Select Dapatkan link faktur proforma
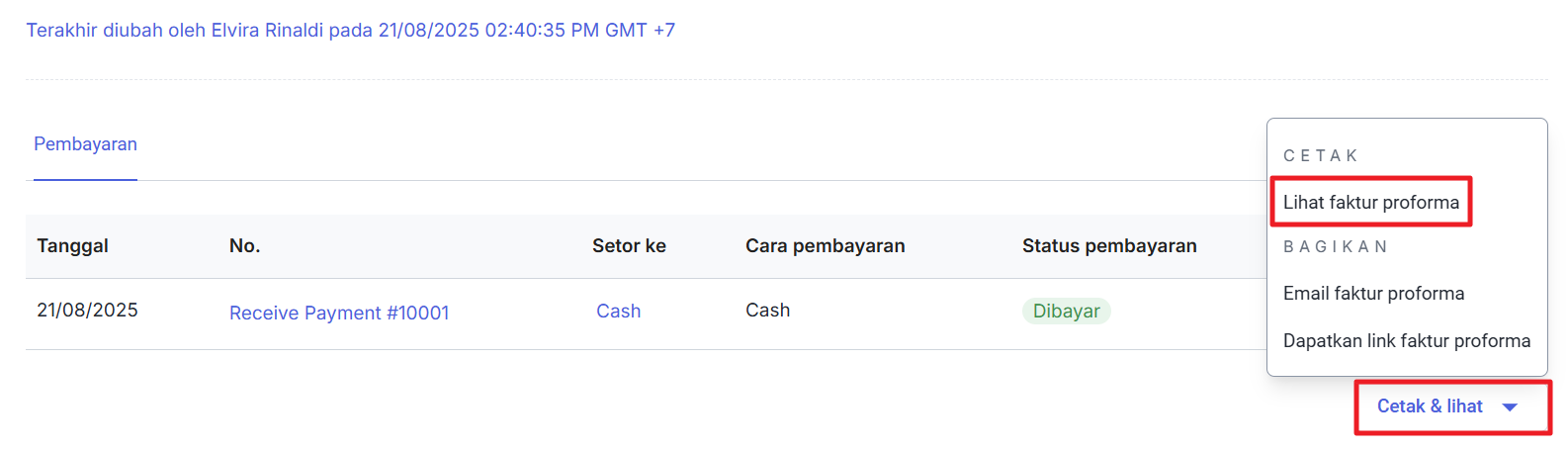Viewport: 1568px width, 450px height. click(1406, 341)
